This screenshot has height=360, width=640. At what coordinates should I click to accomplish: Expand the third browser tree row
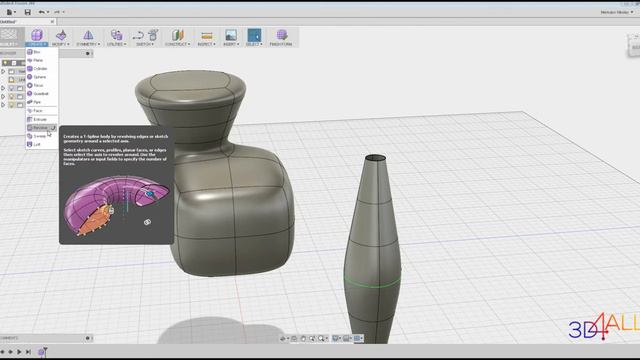point(3,88)
